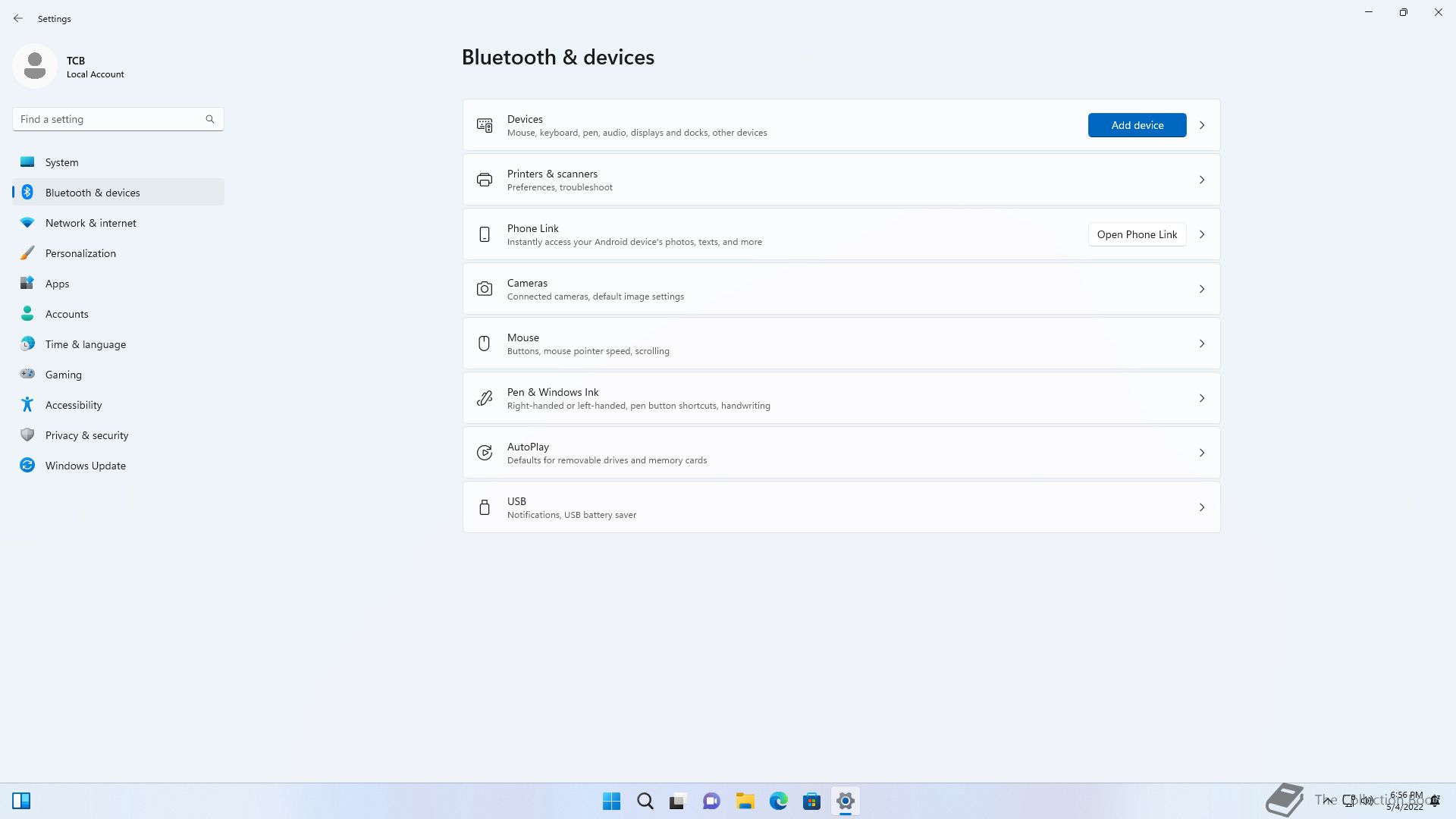The height and width of the screenshot is (819, 1456).
Task: Click Mouse, keyboard, pen, audio description text
Action: coord(637,133)
